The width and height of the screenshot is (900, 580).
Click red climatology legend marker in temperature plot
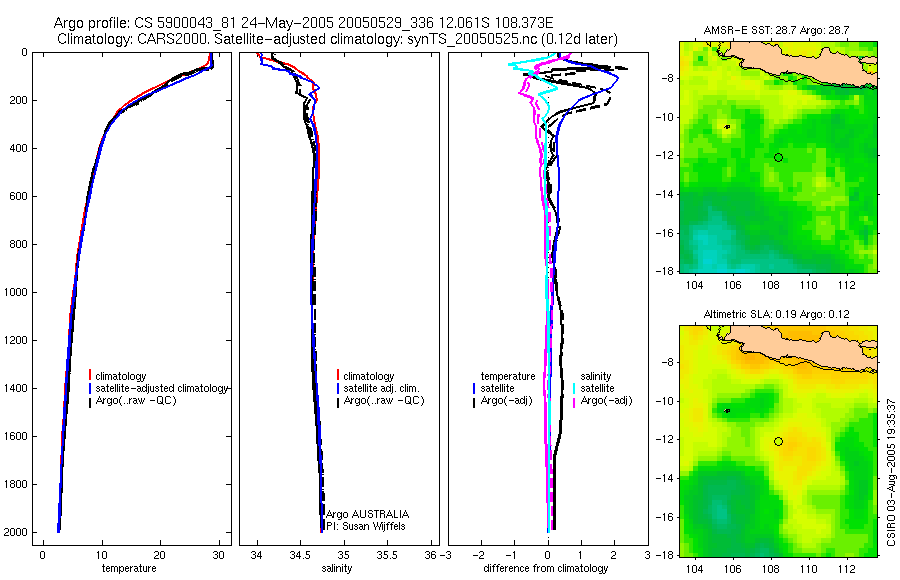click(x=90, y=376)
